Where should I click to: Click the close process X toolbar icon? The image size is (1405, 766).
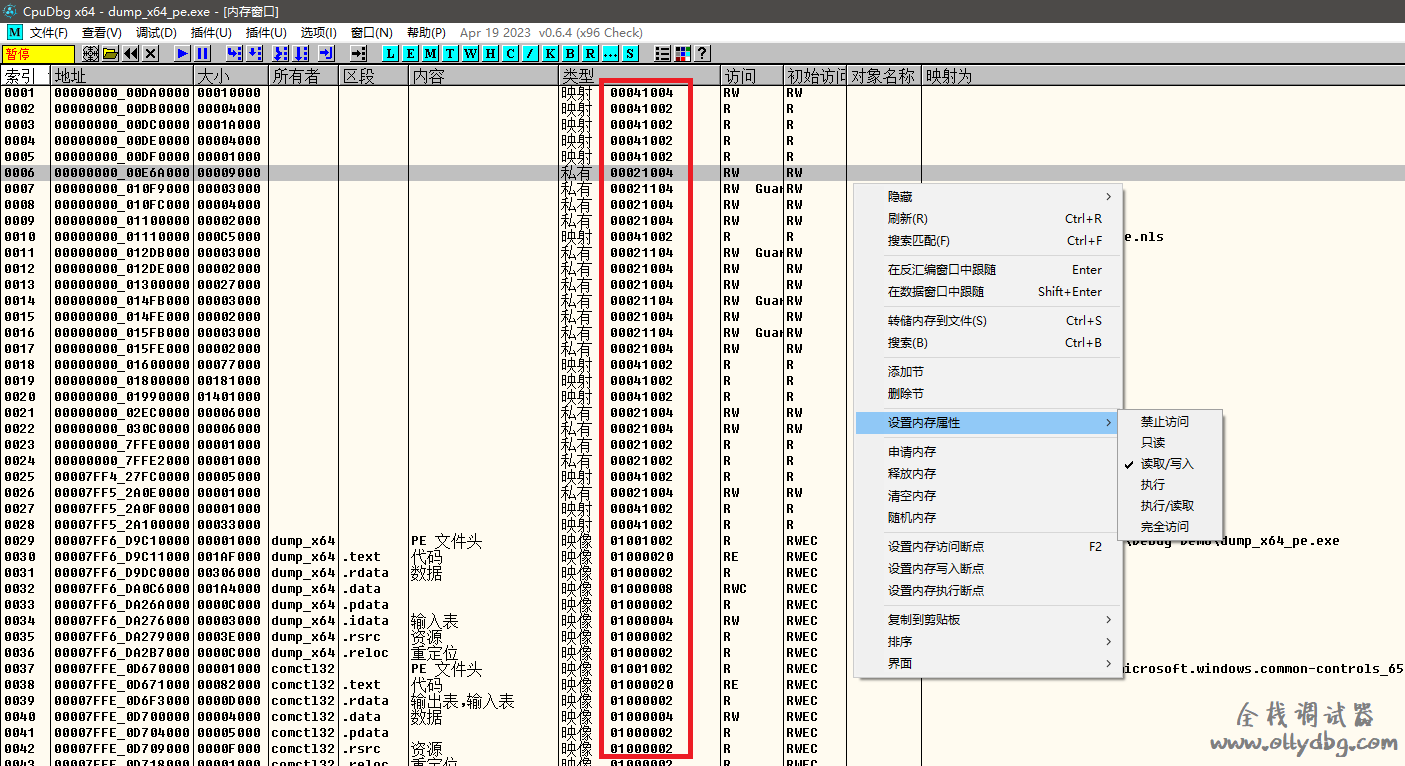click(150, 53)
